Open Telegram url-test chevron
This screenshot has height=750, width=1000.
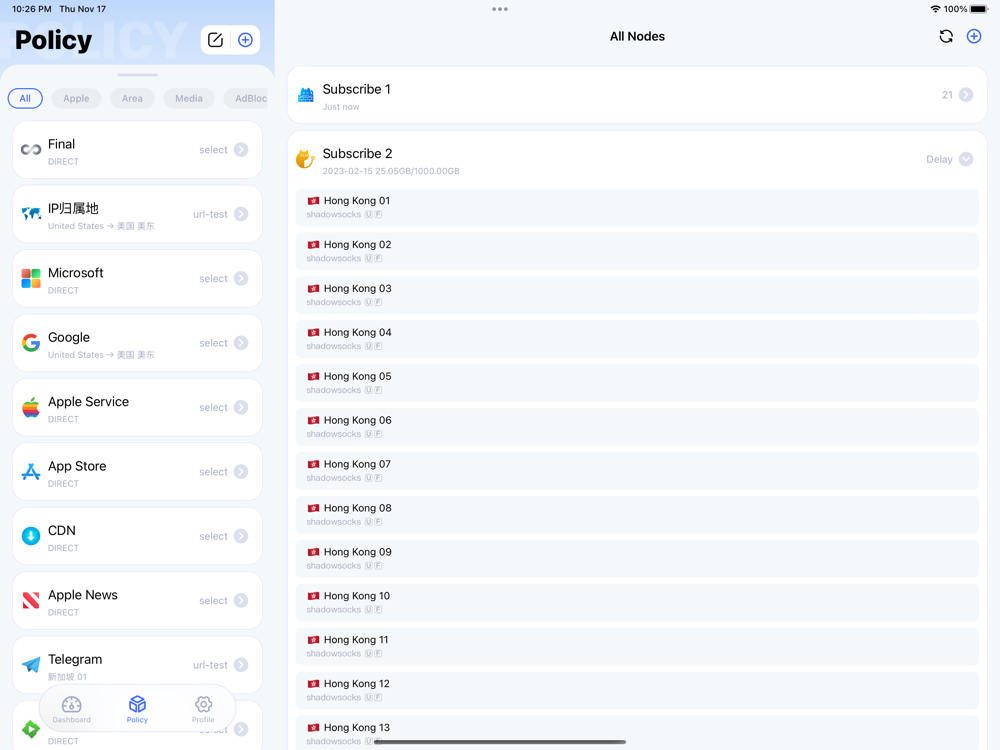coord(241,665)
